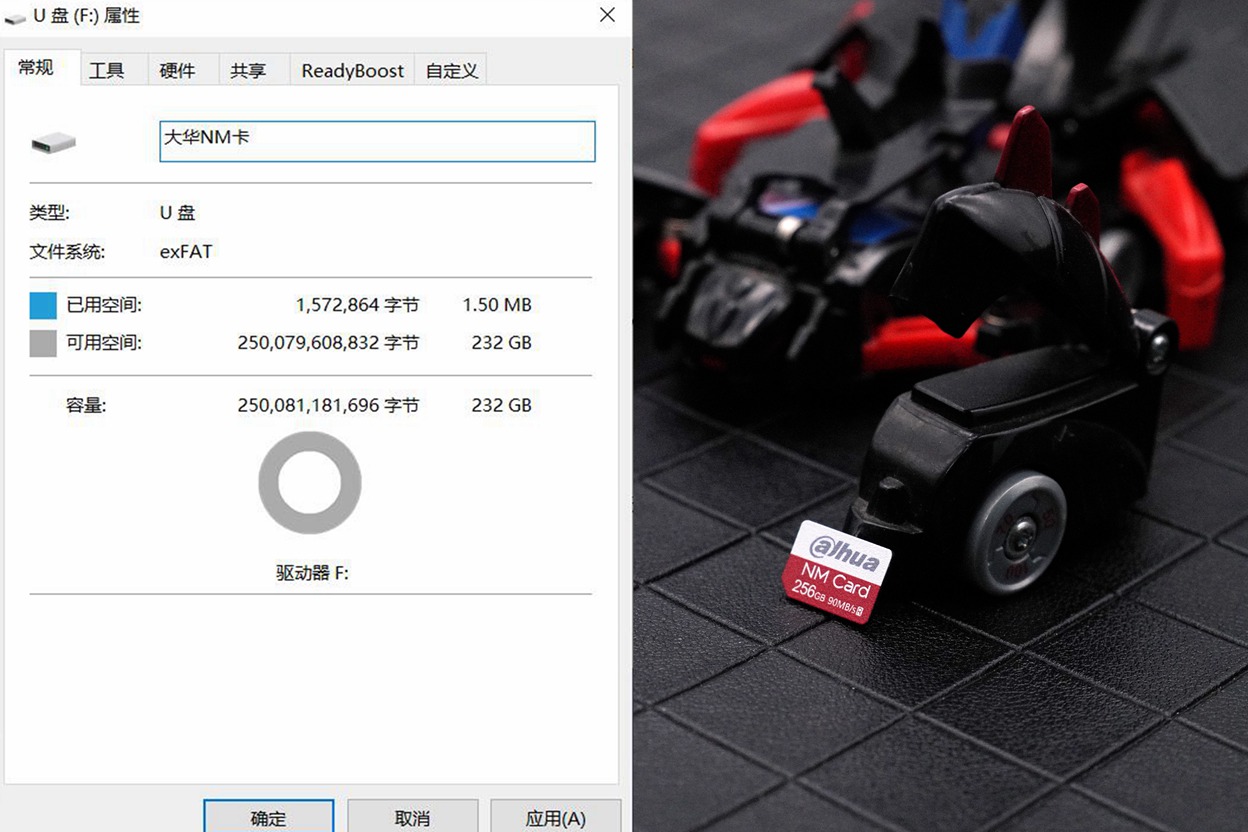Open the ReadyBoost tab

pos(352,70)
